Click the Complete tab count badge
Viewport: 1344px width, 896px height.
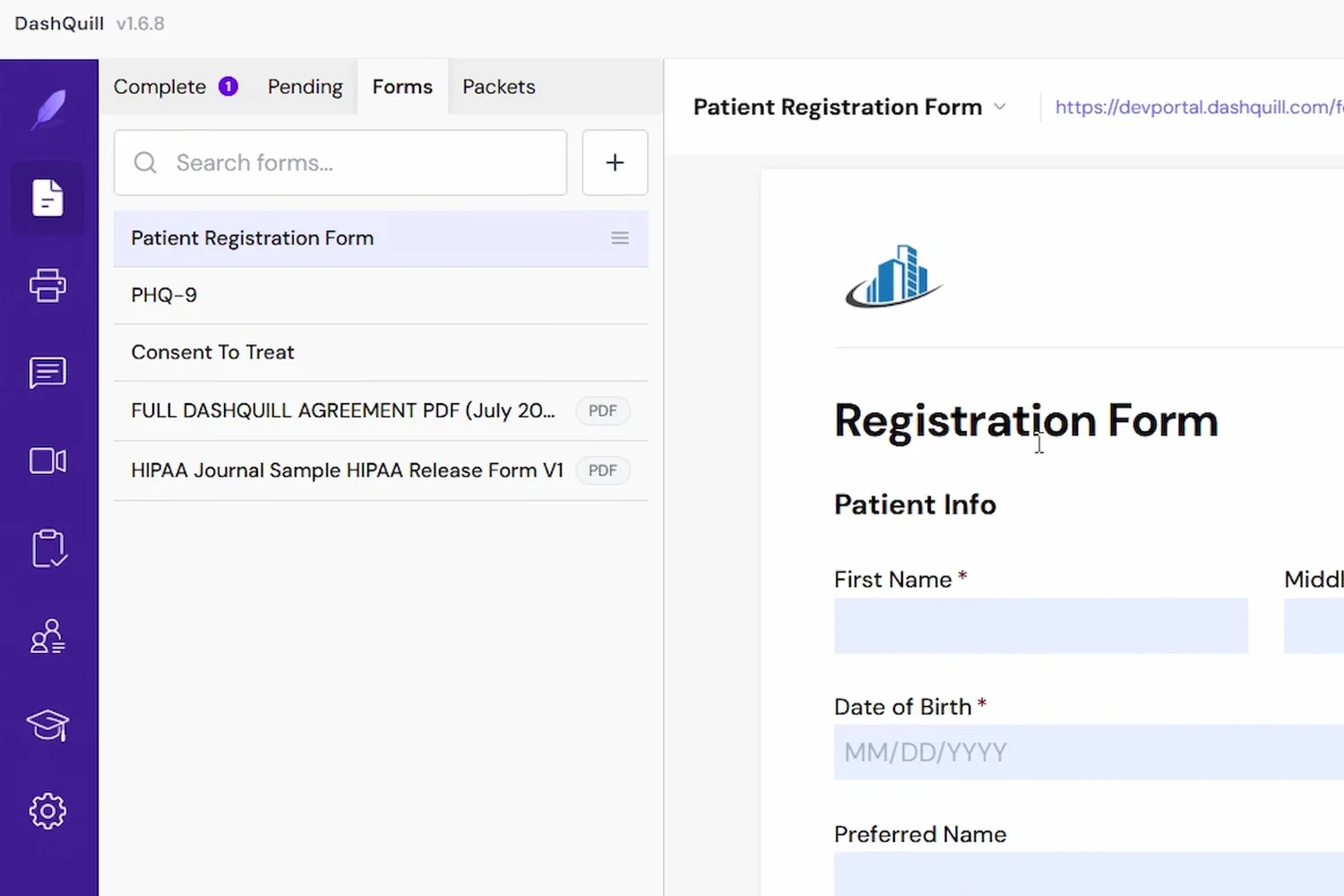(x=228, y=86)
